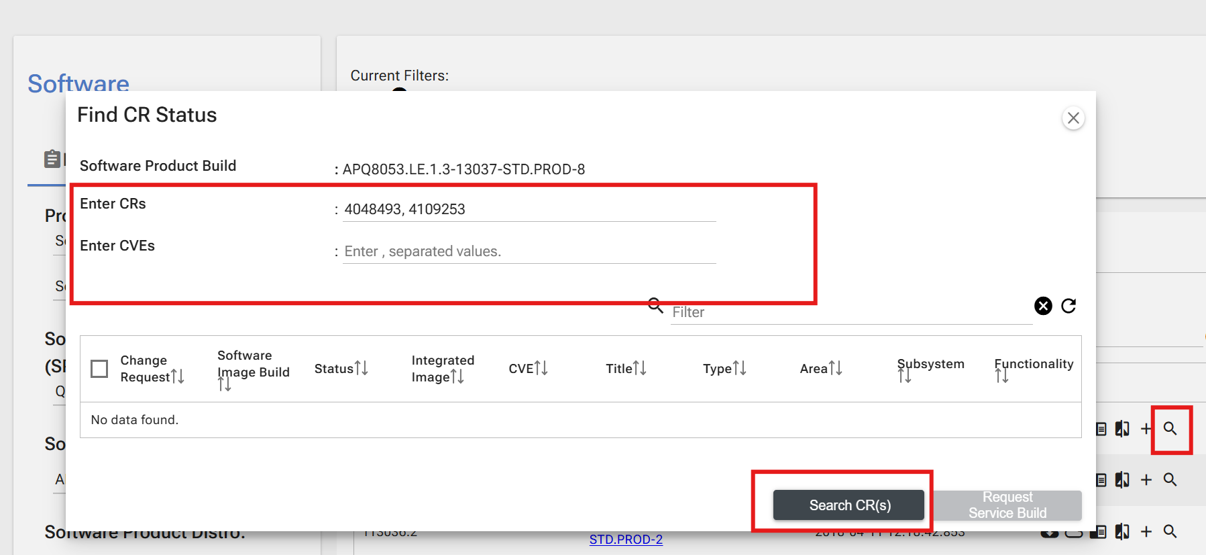
Task: Sort the Integrated Image column
Action: 457,377
